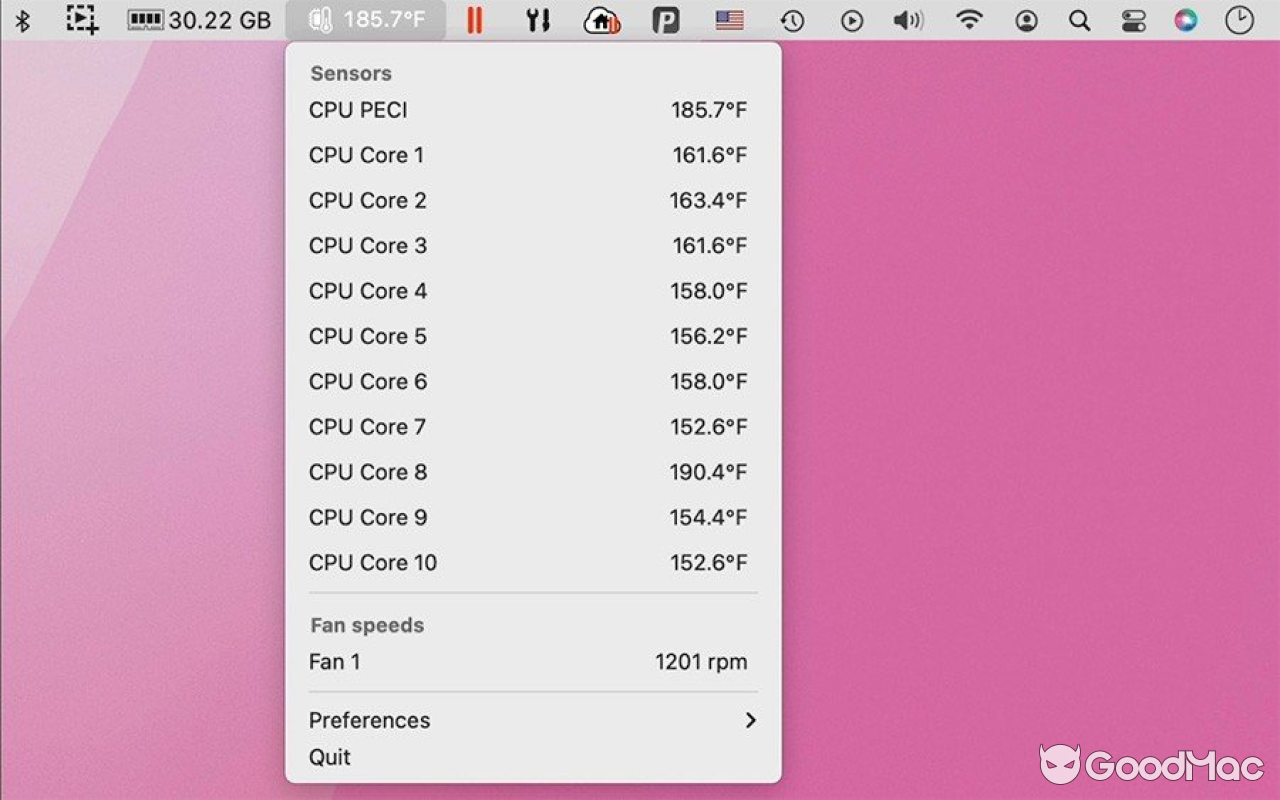Click the 30.22 GB memory indicator

click(199, 20)
